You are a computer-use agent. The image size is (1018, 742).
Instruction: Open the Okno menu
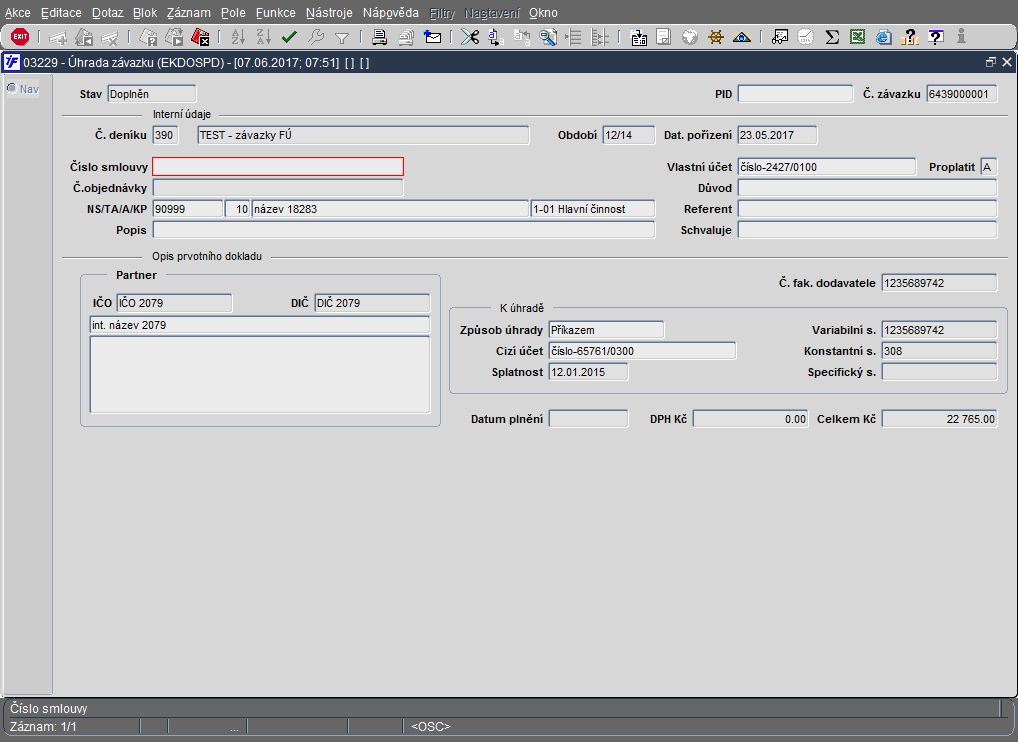543,13
